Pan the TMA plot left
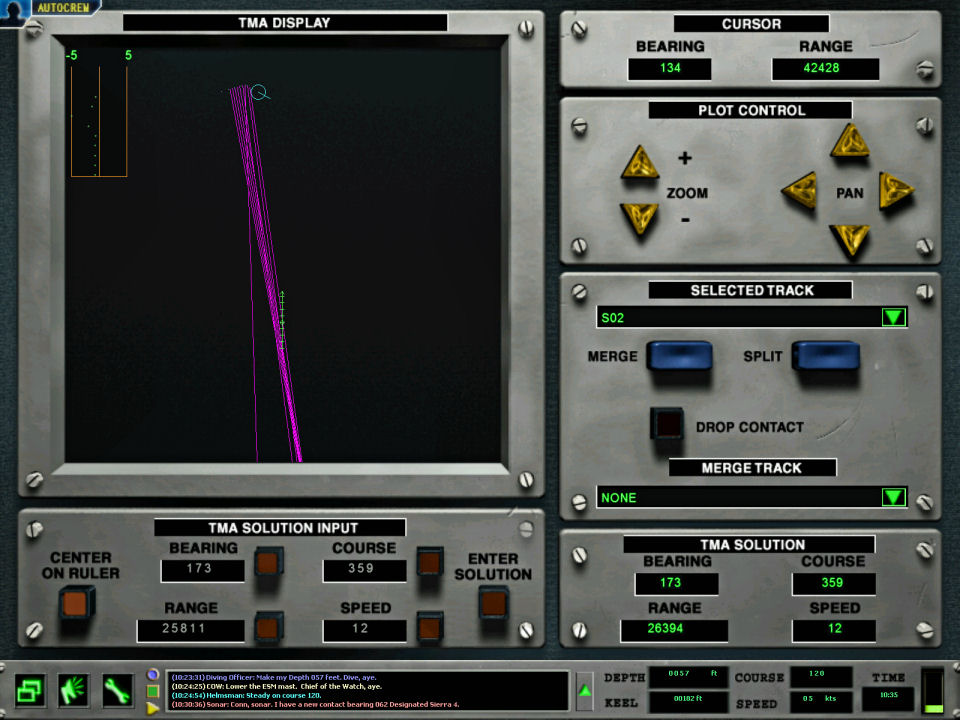 click(799, 190)
